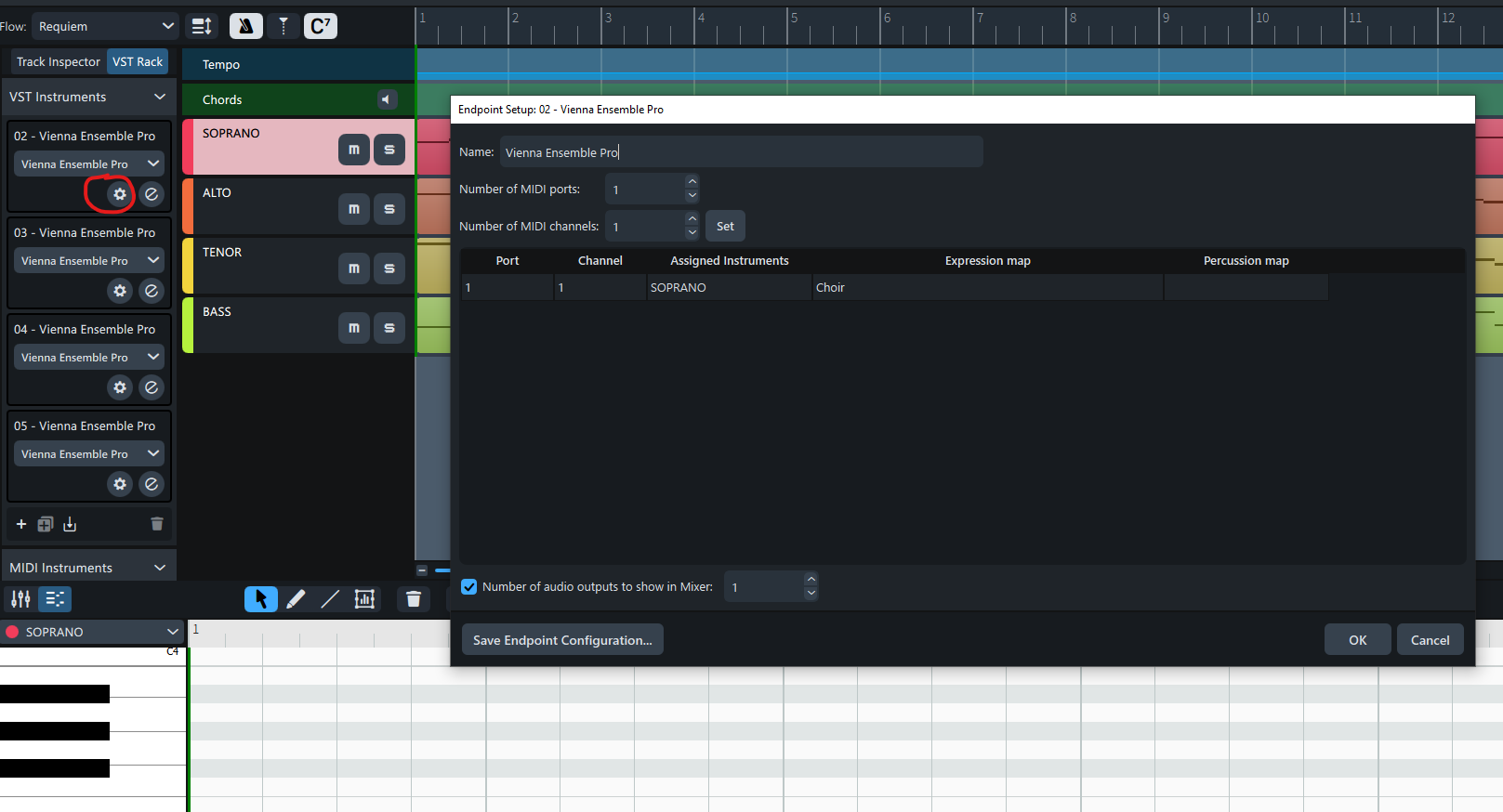Viewport: 1503px width, 812px height.
Task: Add a new VST instrument with plus icon
Action: 21,524
